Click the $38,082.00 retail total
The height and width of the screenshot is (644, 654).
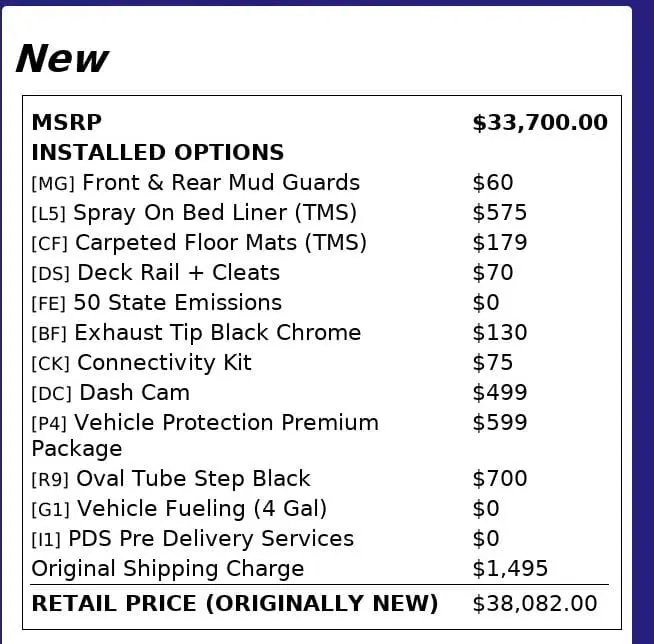(535, 604)
